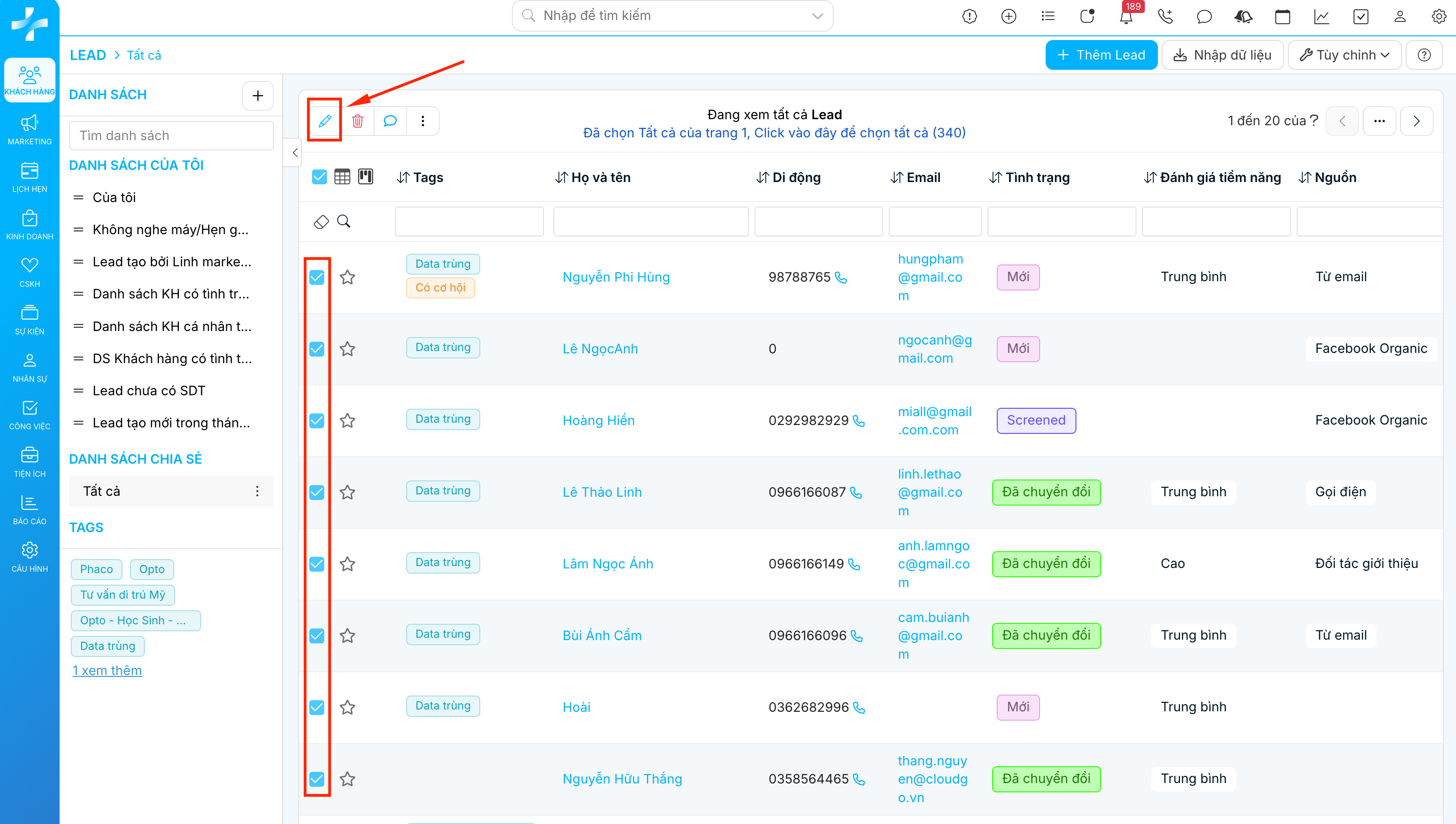Open notifications bell with 189 badge

point(1126,16)
